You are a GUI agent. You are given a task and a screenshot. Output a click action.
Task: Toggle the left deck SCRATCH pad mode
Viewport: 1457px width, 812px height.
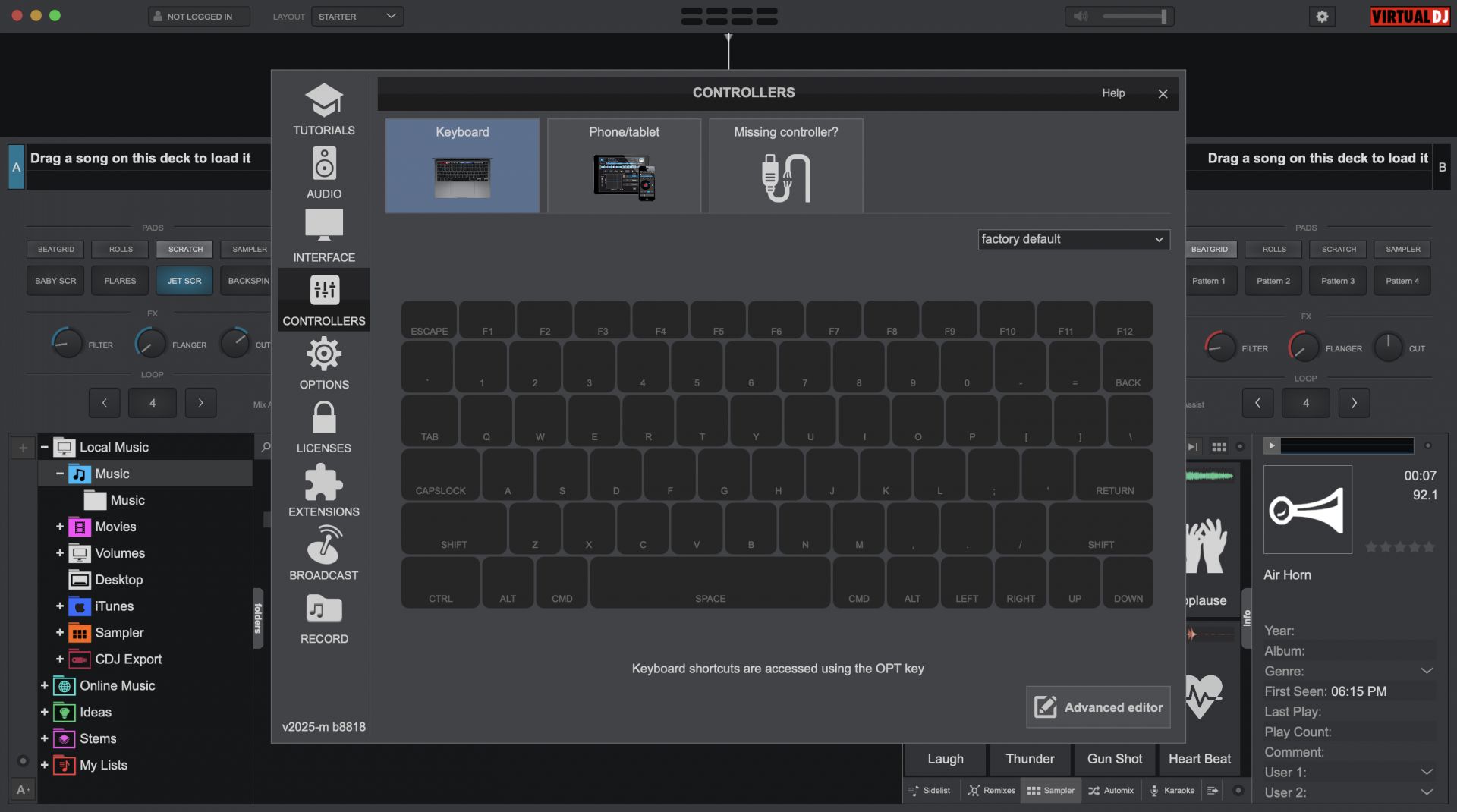click(x=185, y=249)
